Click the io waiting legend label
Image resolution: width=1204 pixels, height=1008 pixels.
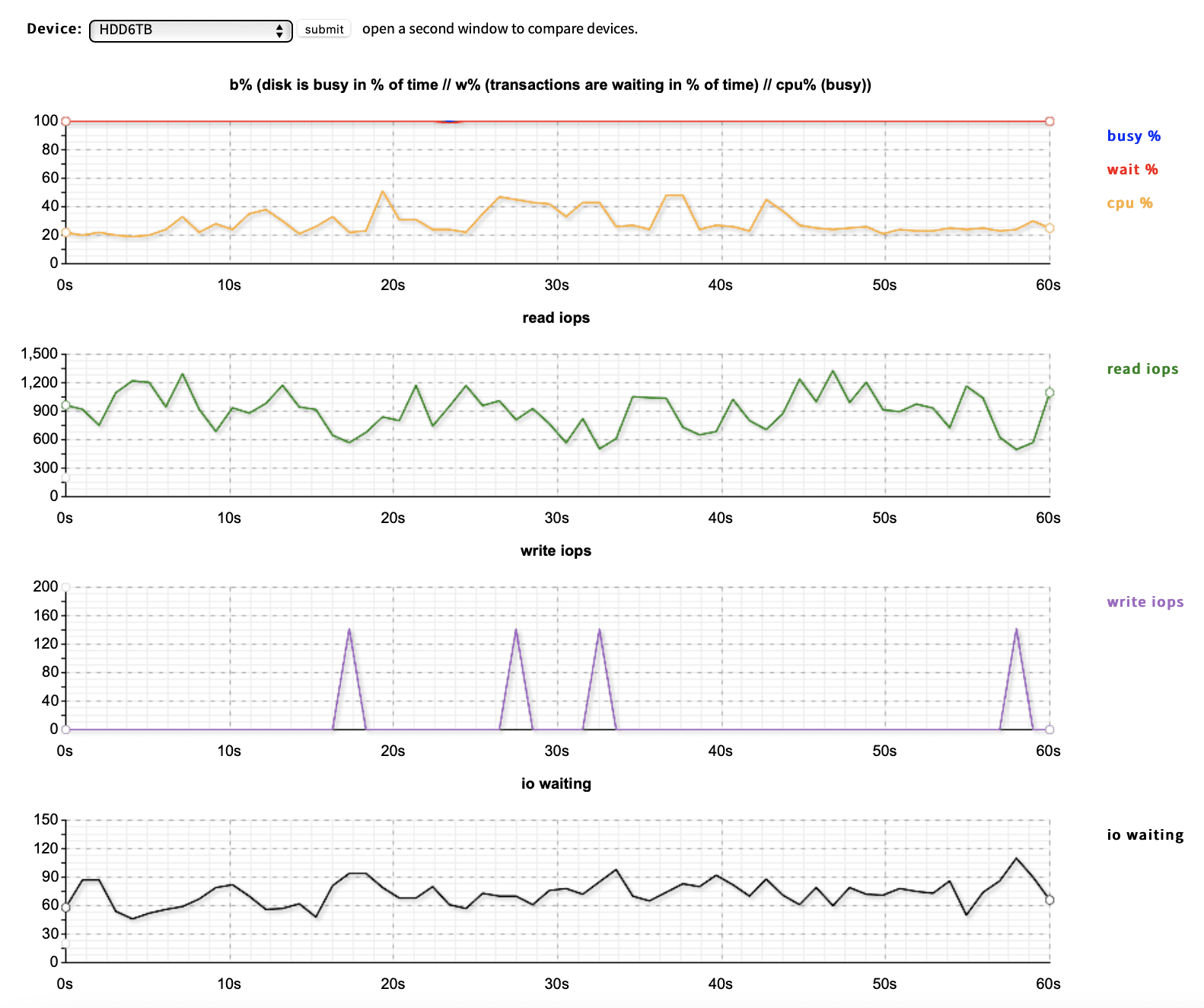[1145, 835]
